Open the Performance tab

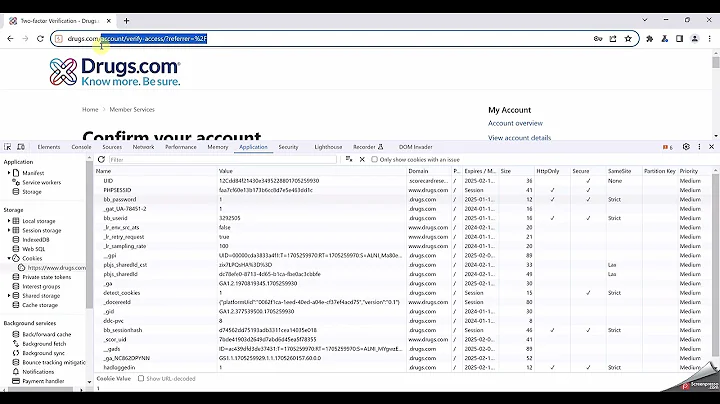[x=180, y=147]
